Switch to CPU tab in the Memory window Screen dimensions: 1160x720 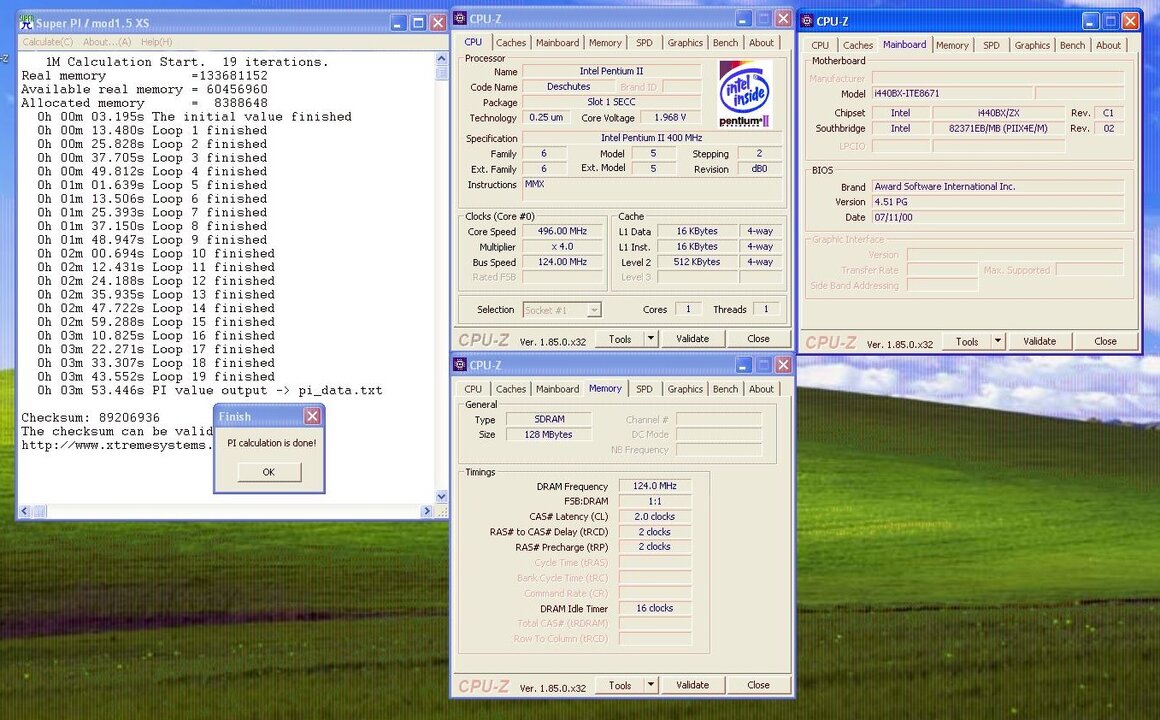[473, 389]
